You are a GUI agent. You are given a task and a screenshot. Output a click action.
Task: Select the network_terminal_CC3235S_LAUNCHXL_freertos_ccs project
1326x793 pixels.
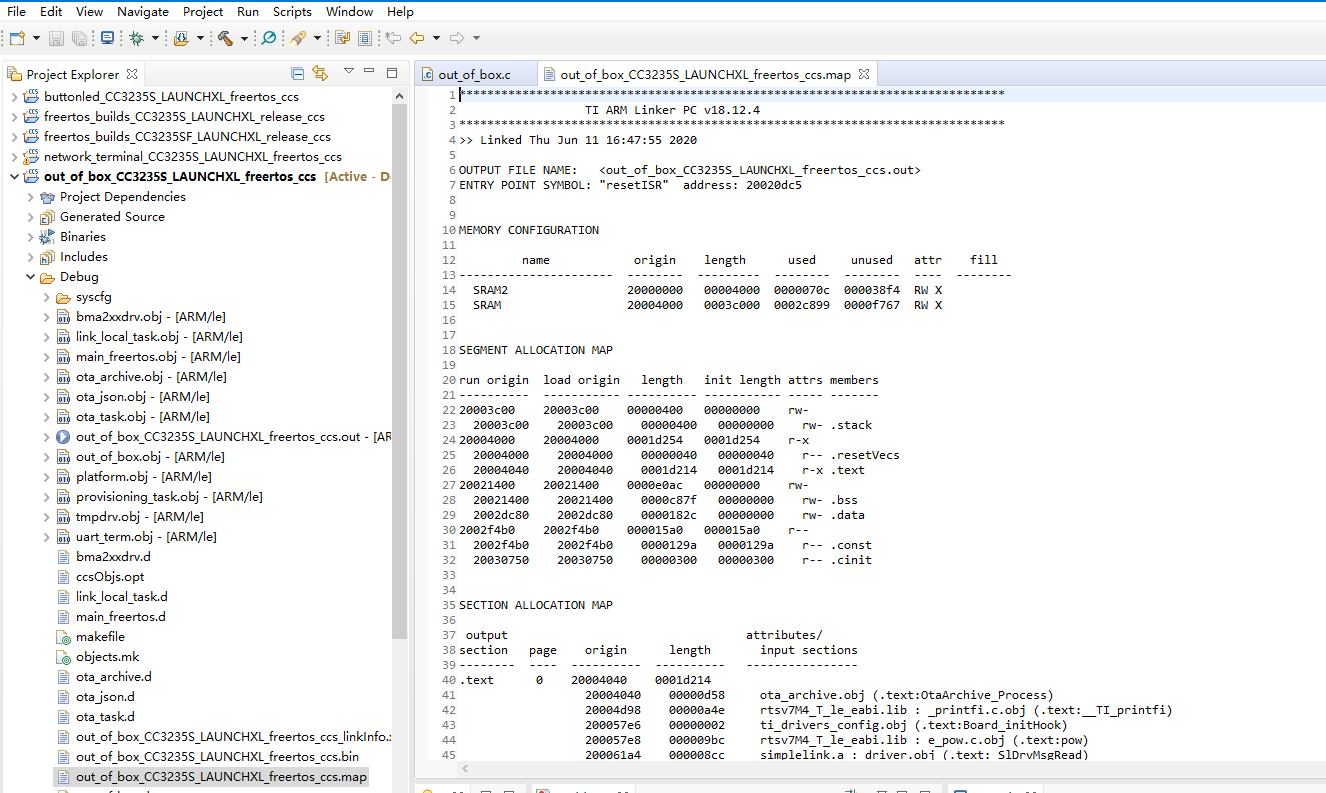coord(192,157)
